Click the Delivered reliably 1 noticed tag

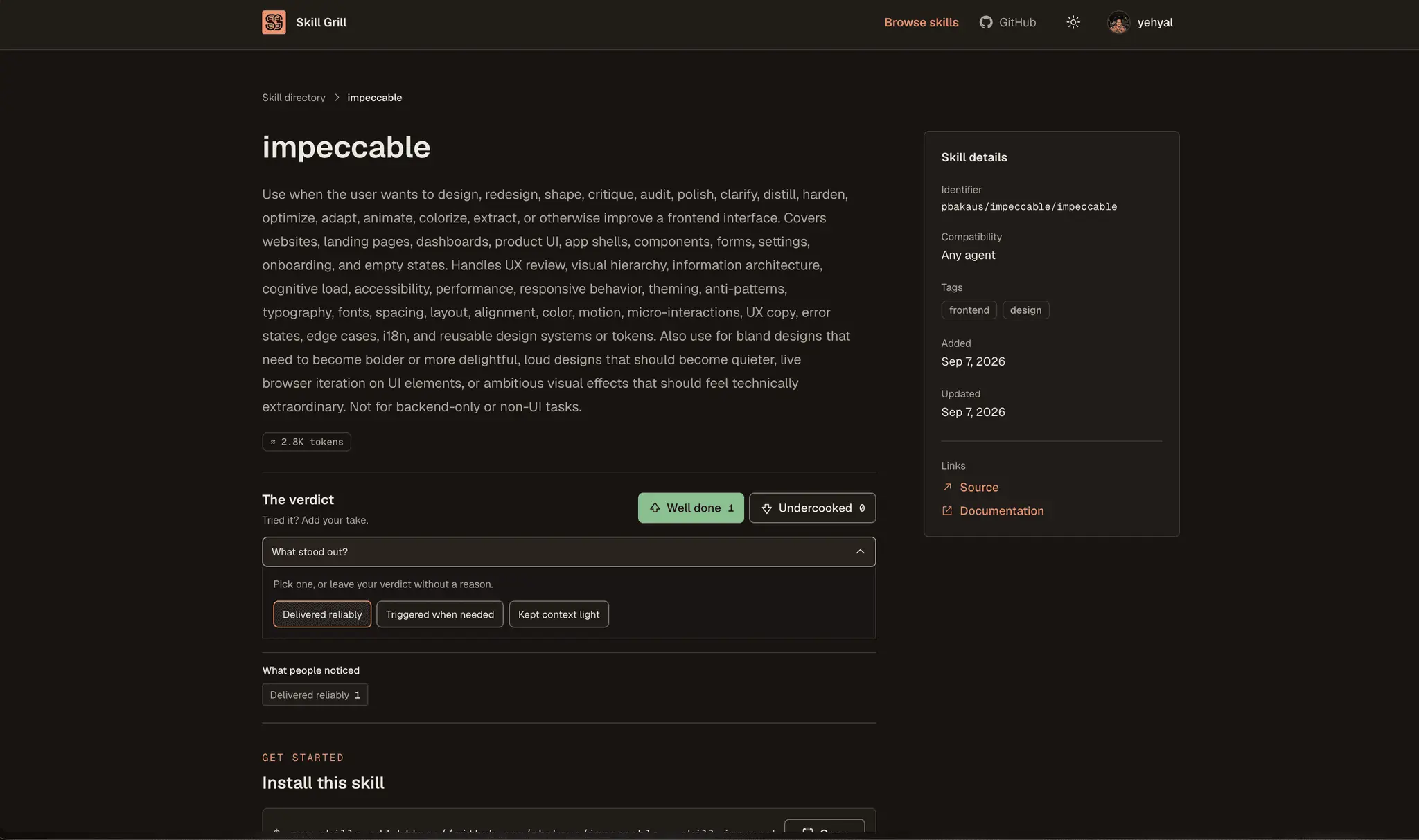[x=315, y=695]
